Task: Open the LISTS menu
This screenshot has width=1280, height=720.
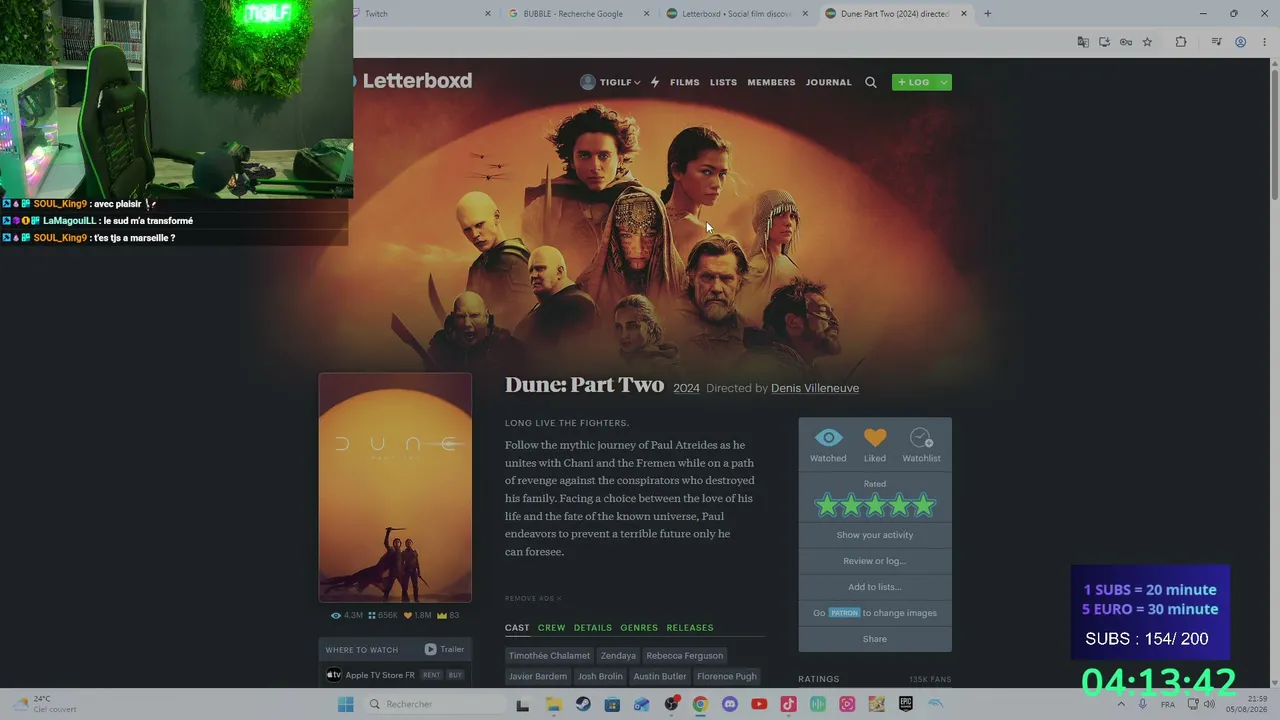Action: tap(723, 82)
